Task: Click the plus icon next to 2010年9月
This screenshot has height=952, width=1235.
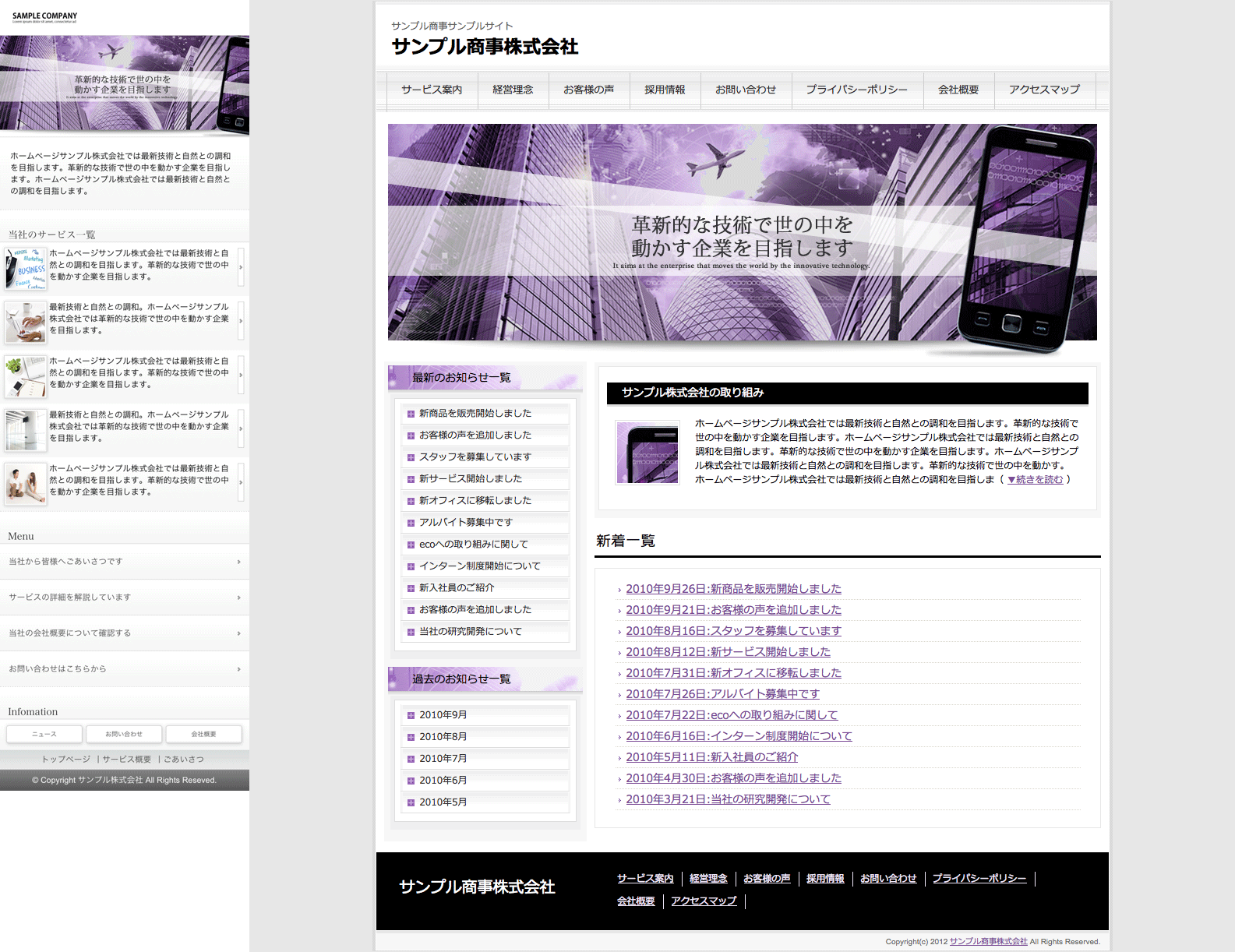Action: (x=411, y=715)
